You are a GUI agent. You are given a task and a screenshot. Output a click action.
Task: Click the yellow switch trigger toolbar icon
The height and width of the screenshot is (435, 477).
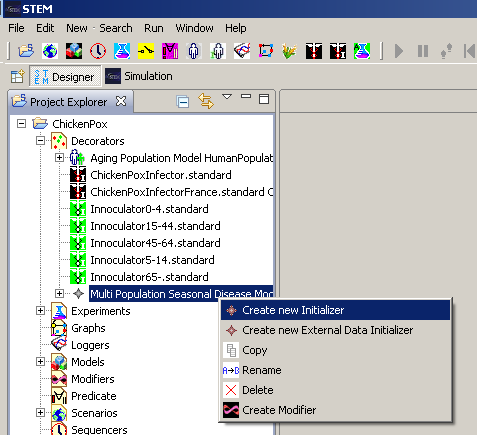(x=146, y=51)
